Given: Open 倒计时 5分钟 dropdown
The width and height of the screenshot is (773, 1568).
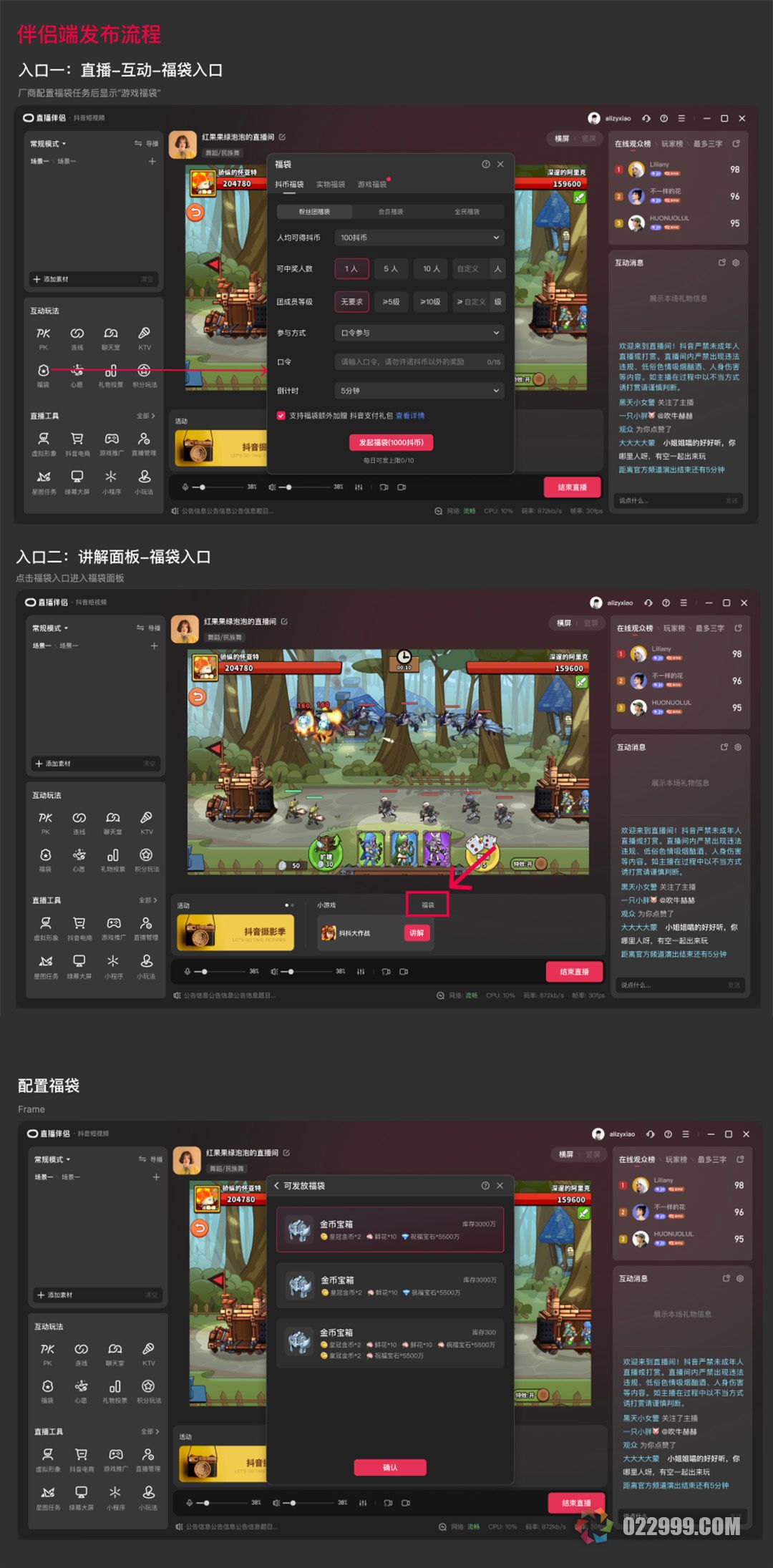Looking at the screenshot, I should click(x=419, y=391).
